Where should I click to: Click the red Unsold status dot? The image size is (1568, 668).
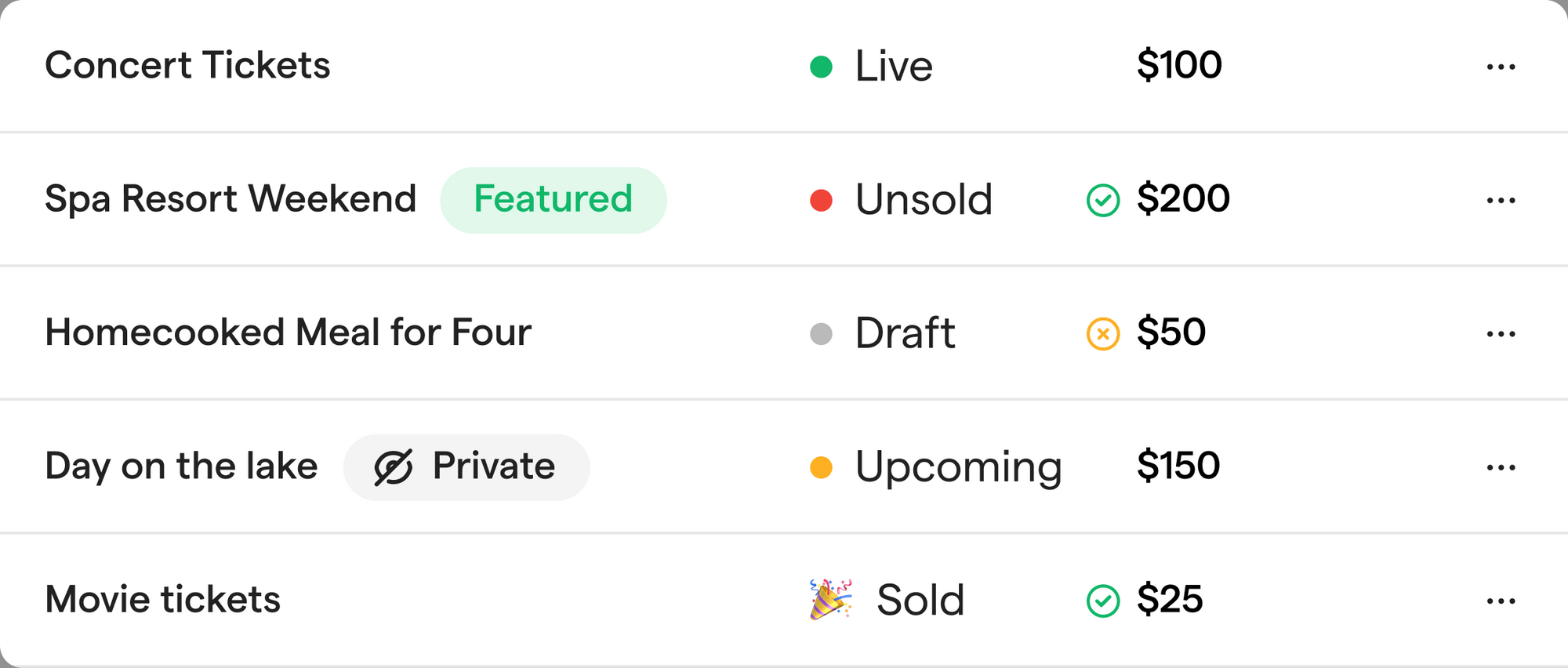(821, 201)
